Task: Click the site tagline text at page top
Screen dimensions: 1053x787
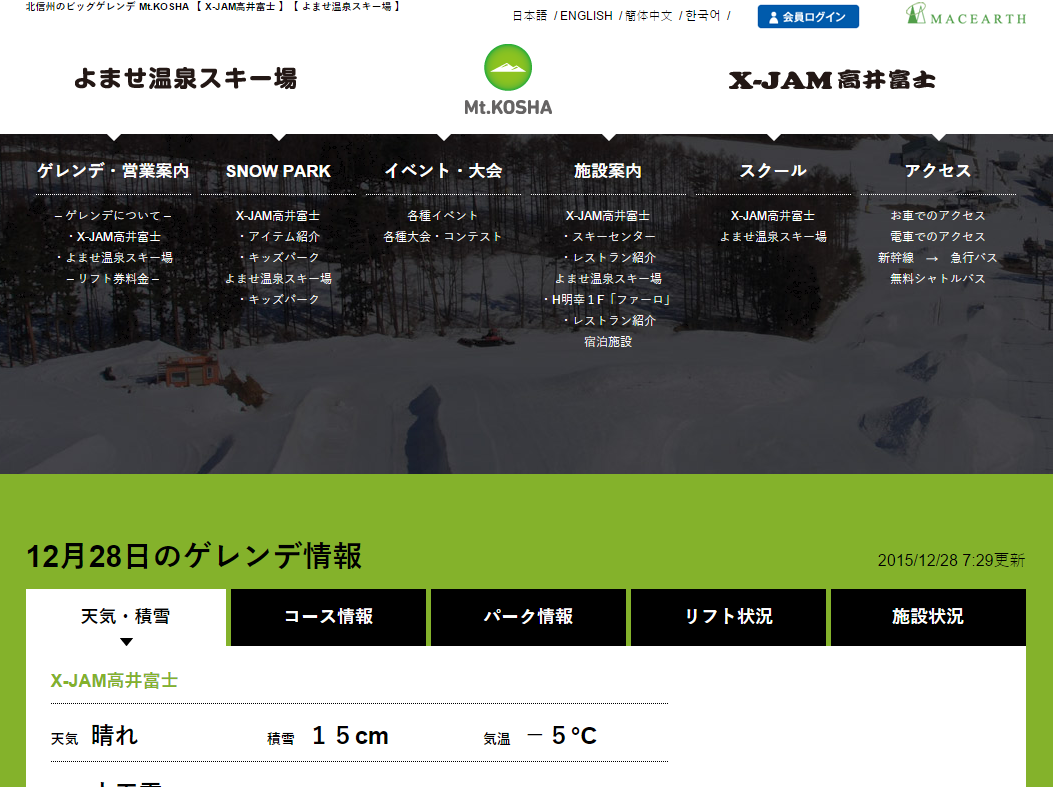Action: click(x=213, y=7)
